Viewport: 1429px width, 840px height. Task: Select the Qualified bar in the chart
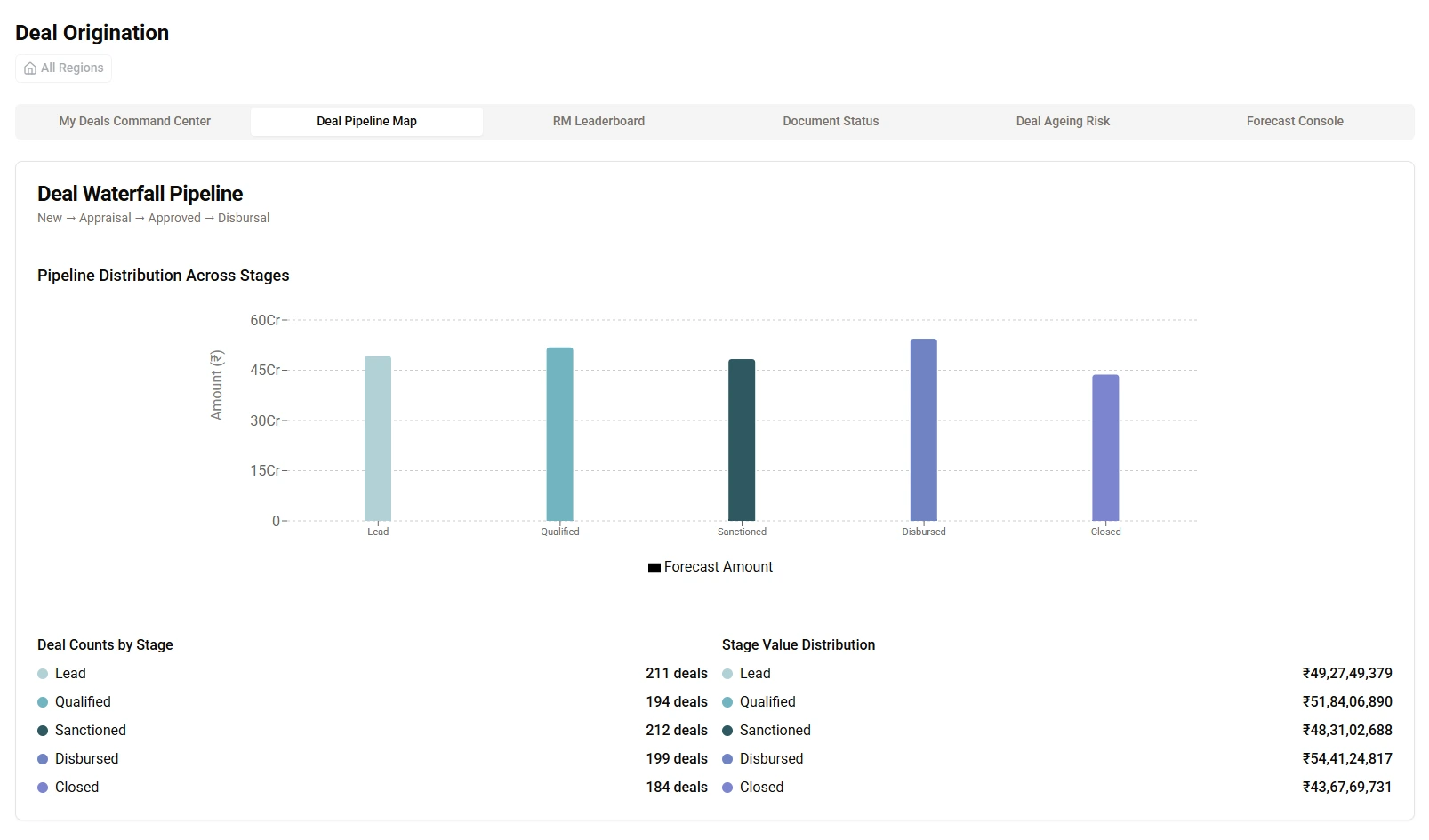pos(559,434)
